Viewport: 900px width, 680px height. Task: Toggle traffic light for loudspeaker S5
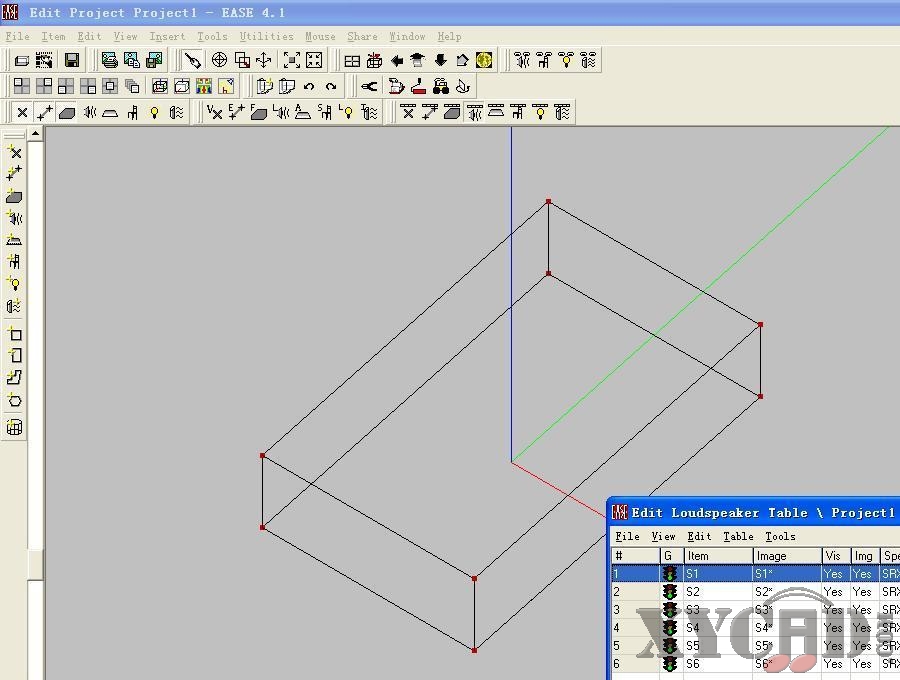coord(670,646)
